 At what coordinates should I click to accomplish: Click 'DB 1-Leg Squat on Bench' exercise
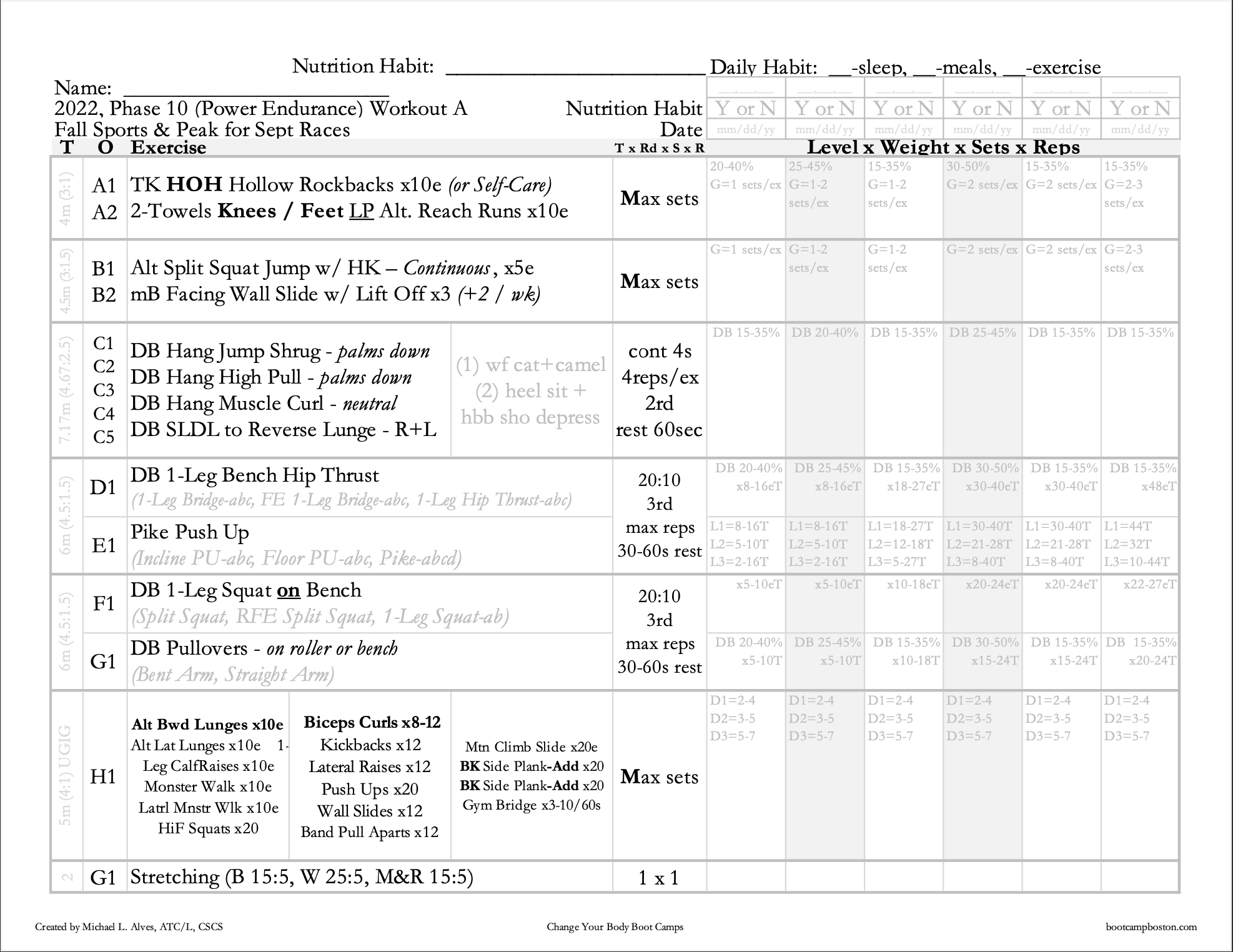246,590
